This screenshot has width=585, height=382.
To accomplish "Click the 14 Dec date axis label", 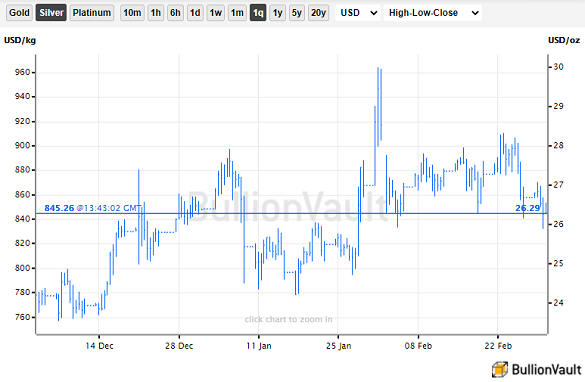I will pos(99,346).
